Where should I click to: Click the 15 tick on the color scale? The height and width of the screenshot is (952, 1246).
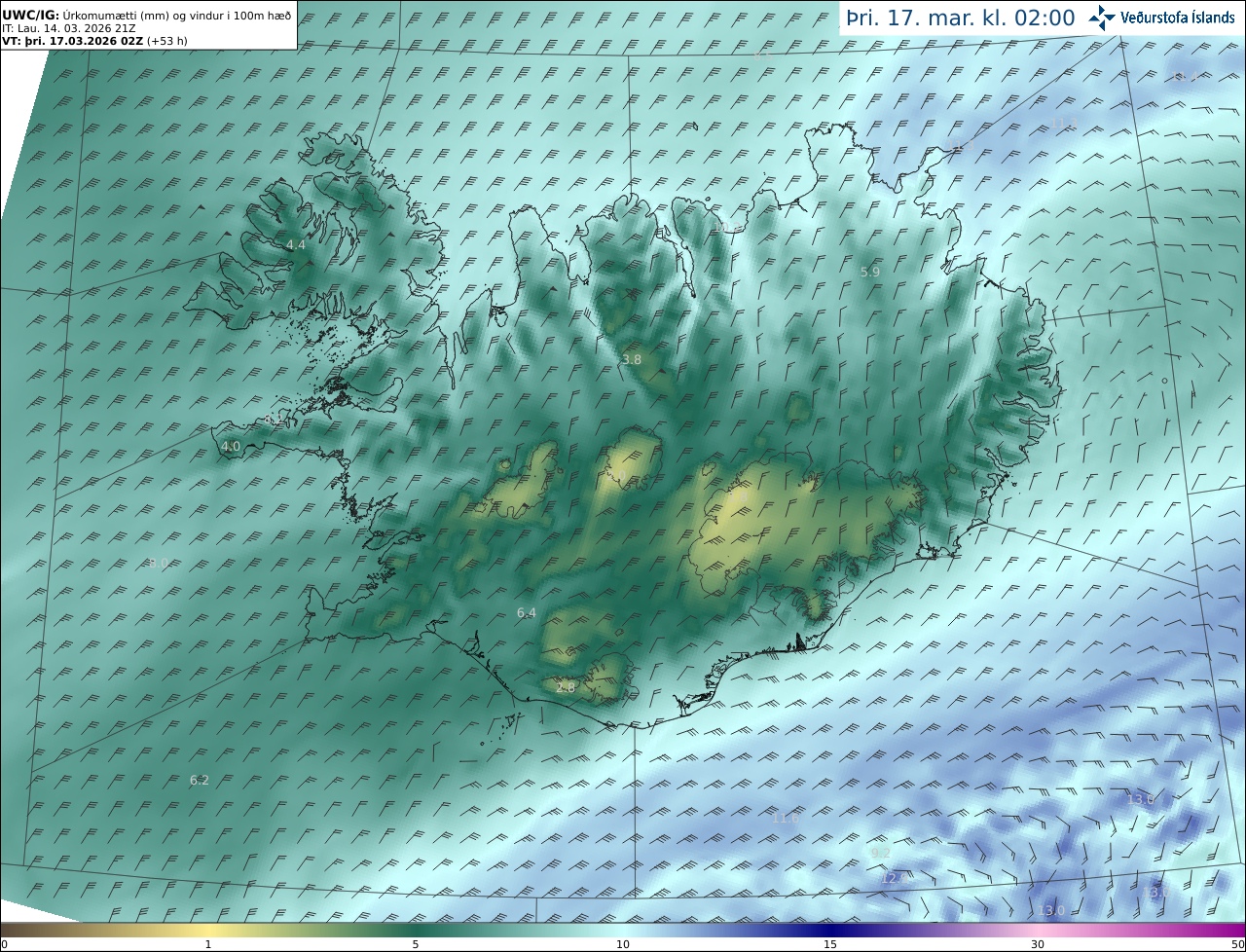click(x=830, y=944)
